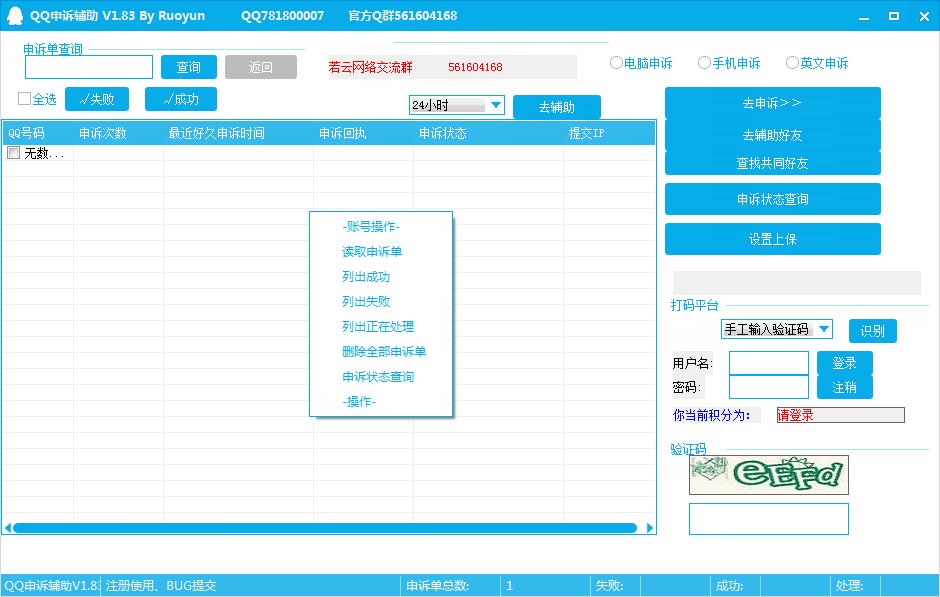The width and height of the screenshot is (940, 597).
Task: Choose 申诉状态查询 in the context menu
Action: coord(378,377)
